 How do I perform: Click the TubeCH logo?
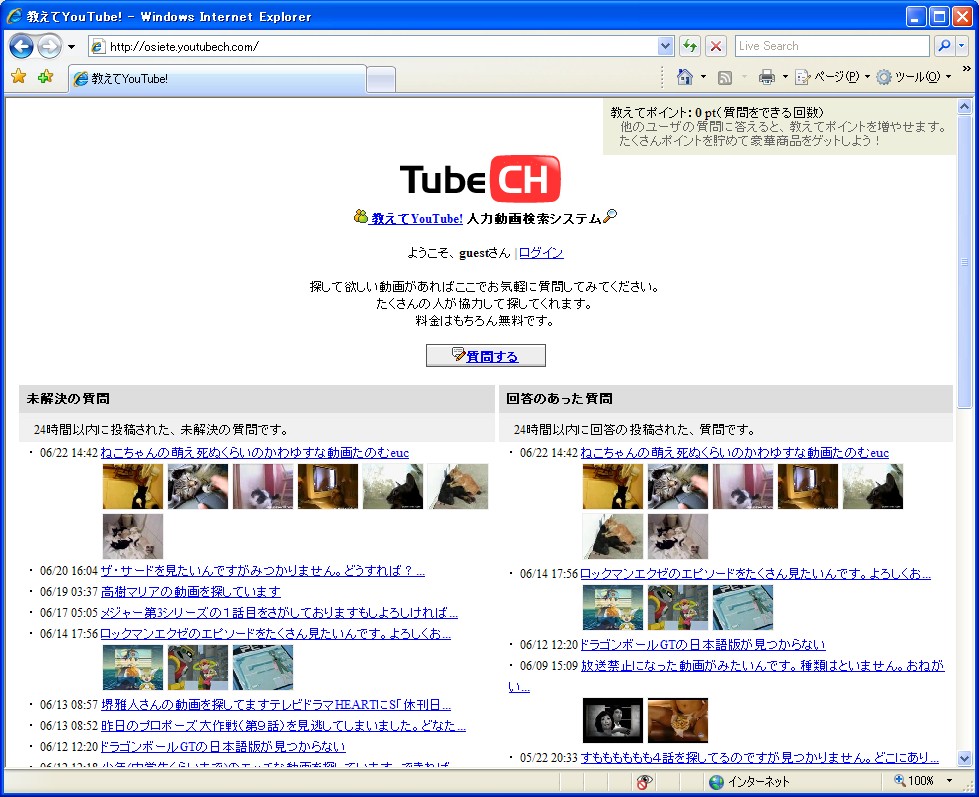480,179
